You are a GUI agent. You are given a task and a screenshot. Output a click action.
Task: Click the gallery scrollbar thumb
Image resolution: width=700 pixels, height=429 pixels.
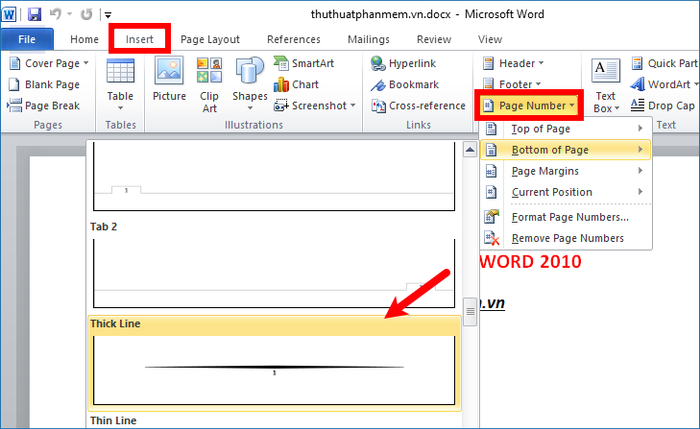(470, 312)
